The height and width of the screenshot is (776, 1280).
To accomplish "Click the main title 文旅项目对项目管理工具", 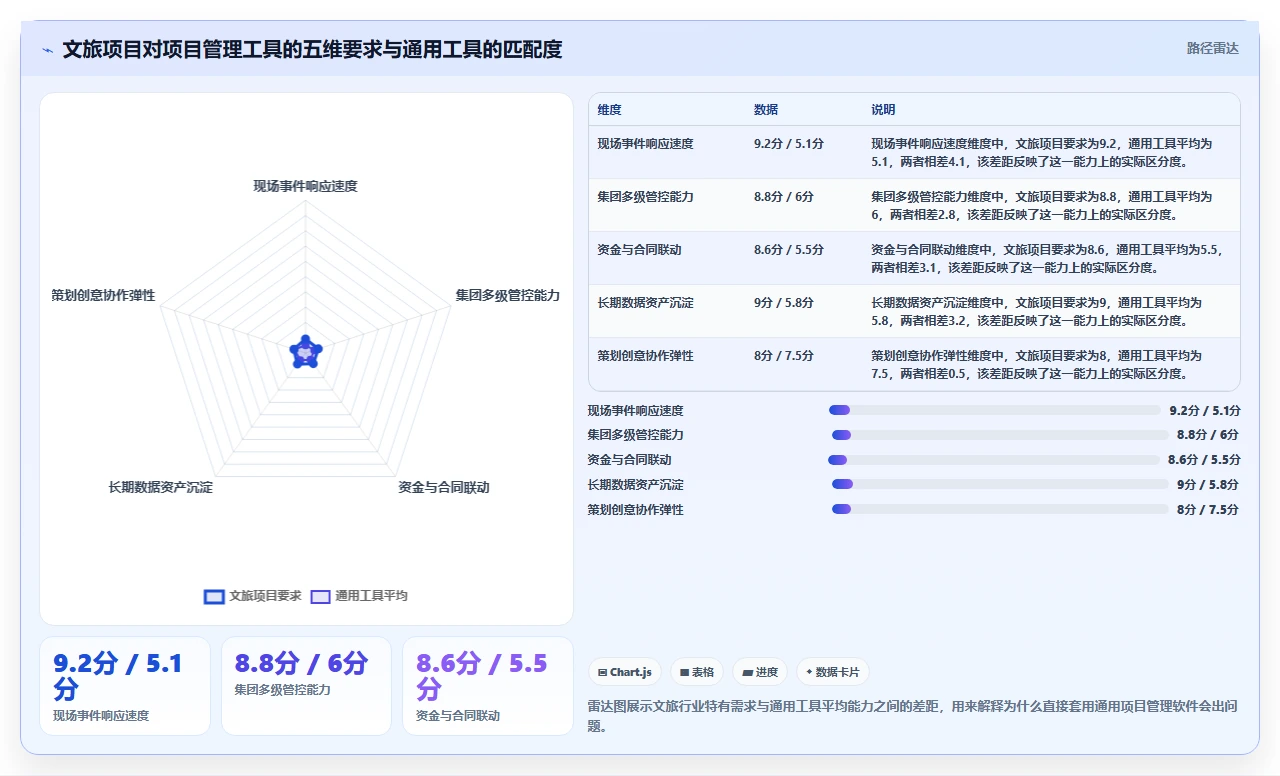I will click(312, 49).
